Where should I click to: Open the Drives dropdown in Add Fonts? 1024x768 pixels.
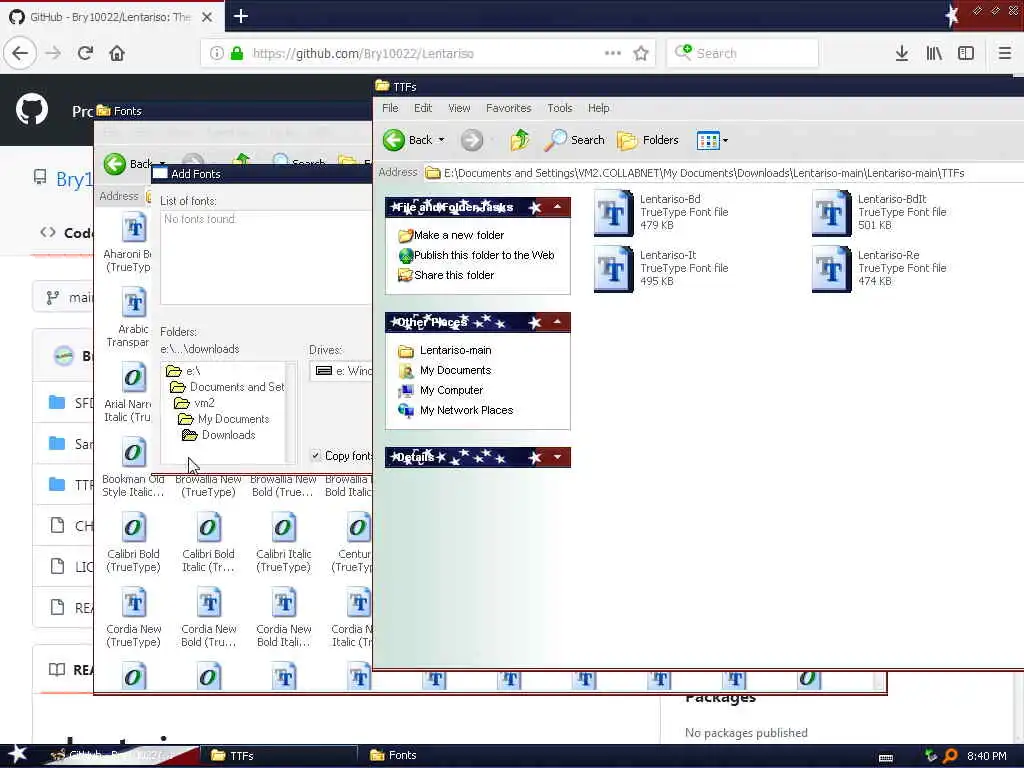pyautogui.click(x=342, y=371)
